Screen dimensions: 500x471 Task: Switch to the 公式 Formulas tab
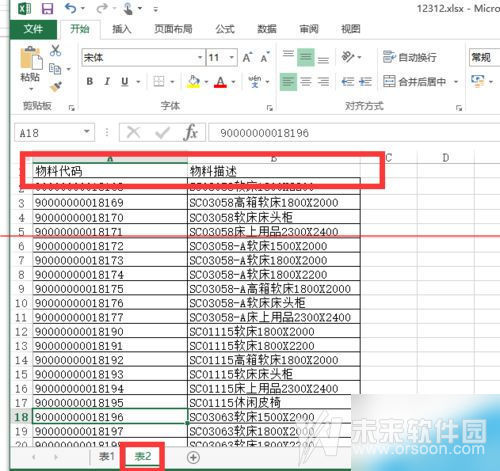(225, 29)
